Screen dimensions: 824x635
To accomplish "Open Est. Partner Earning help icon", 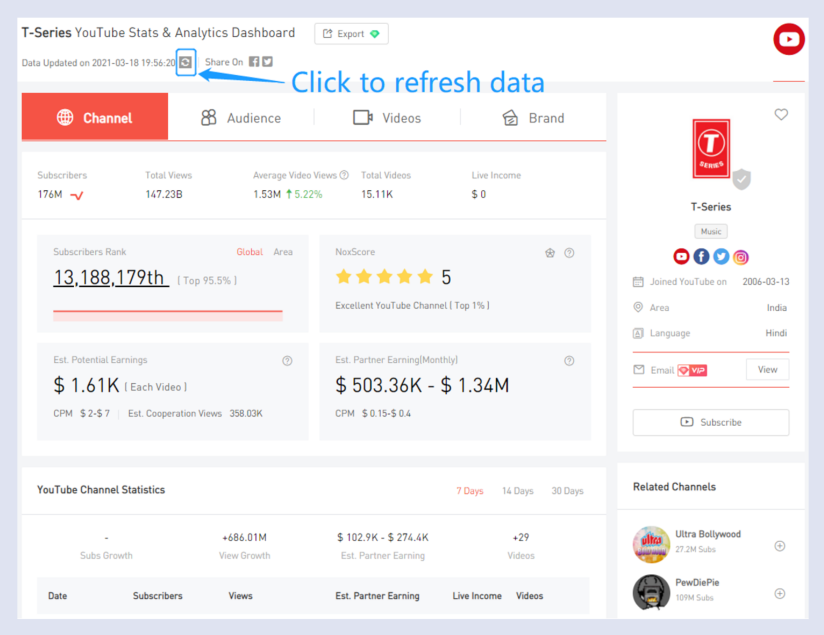I will click(x=569, y=361).
